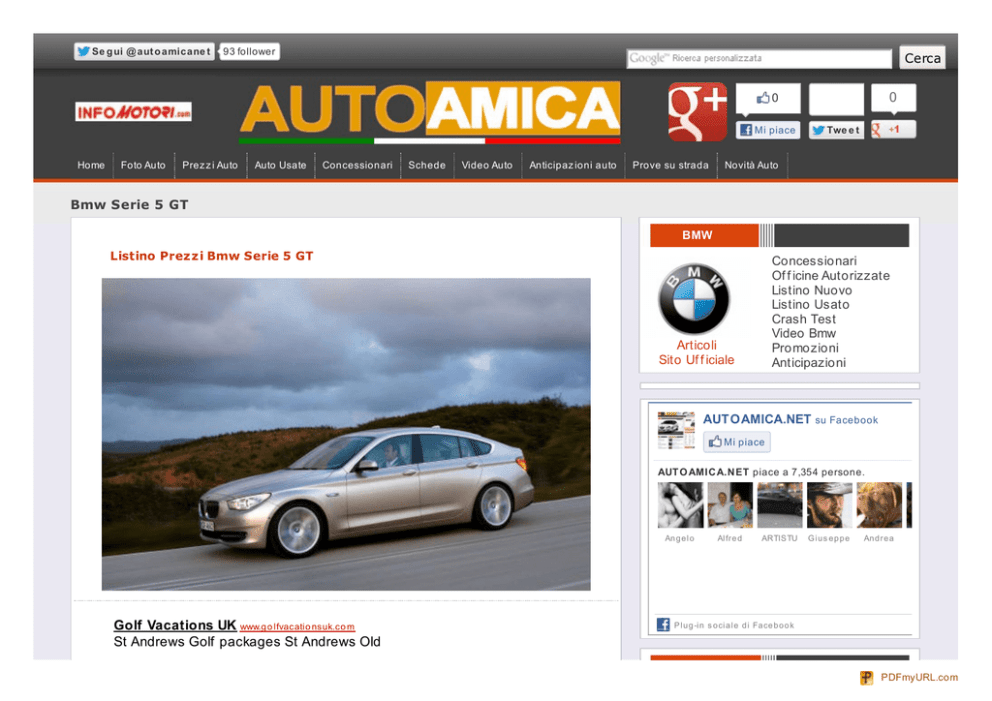
Task: Open Alfred's profile picture
Action: [x=730, y=505]
